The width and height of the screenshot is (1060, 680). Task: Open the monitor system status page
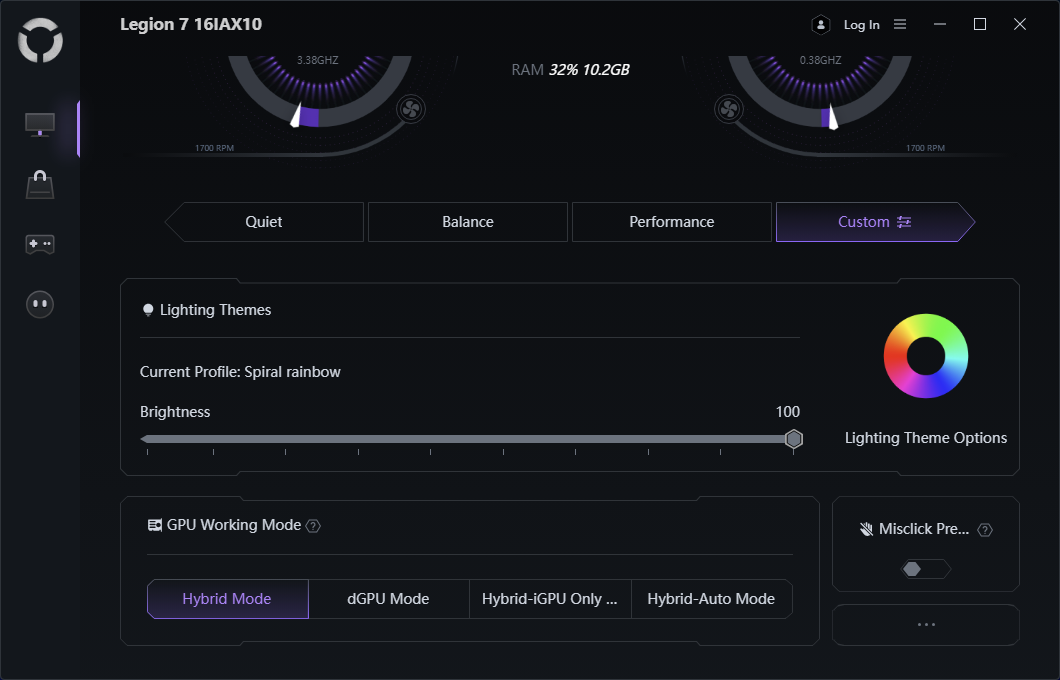click(x=40, y=124)
